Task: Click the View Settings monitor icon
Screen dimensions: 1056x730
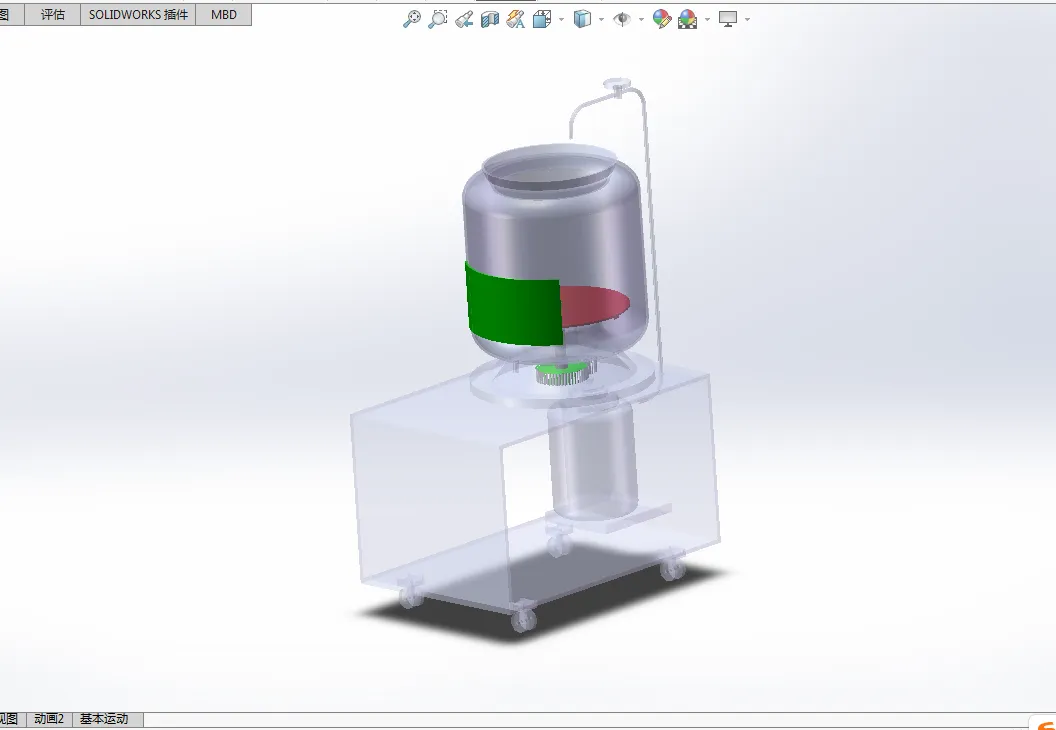Action: click(x=728, y=19)
